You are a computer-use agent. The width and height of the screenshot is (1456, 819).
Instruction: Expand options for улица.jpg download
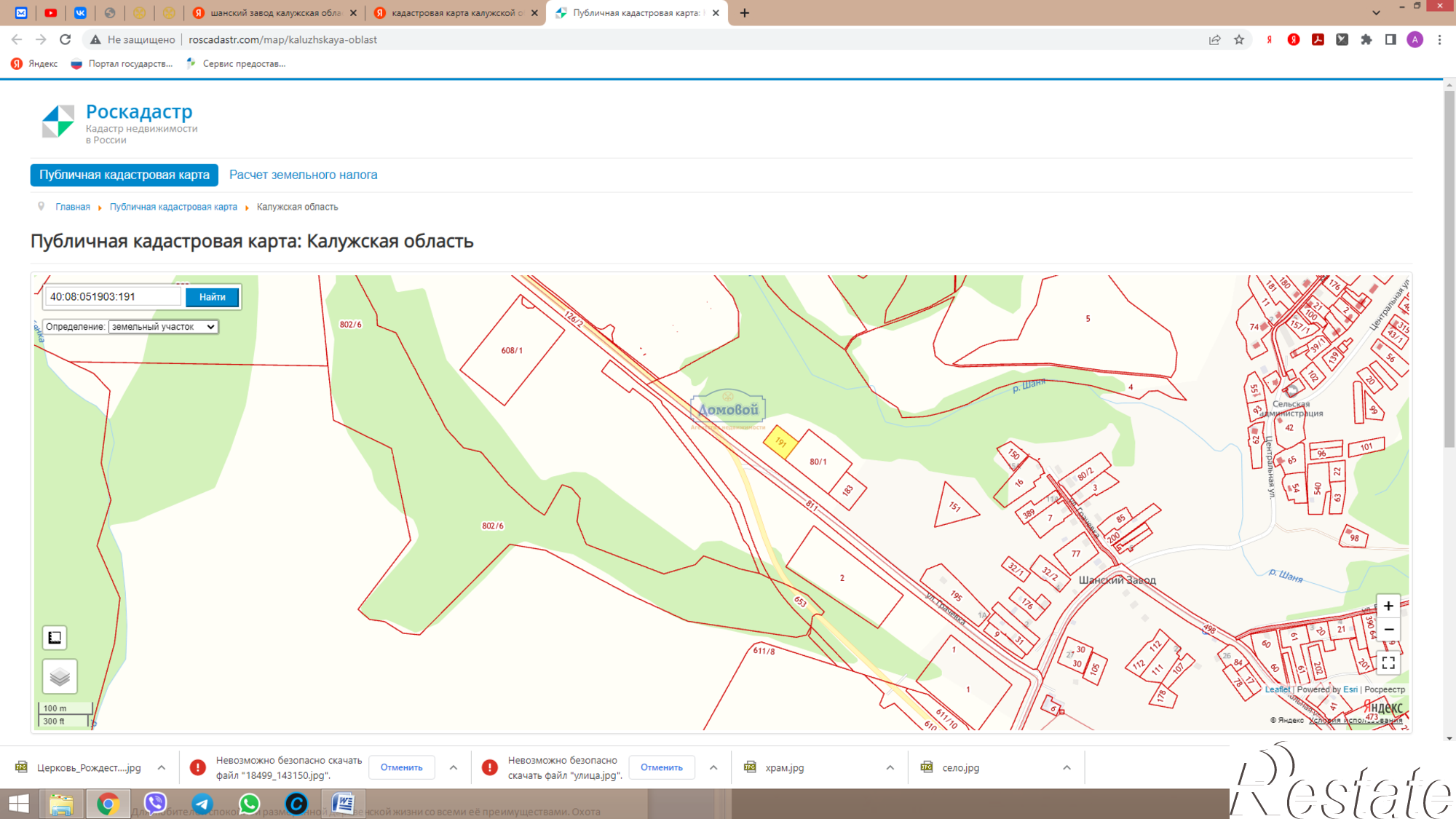[x=713, y=767]
